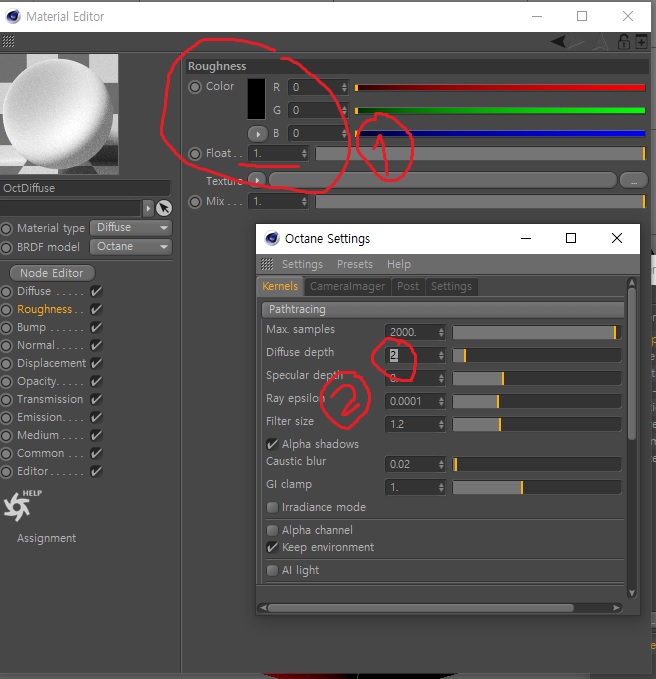
Task: Click the add-panel plus icon at top right
Action: click(x=639, y=42)
